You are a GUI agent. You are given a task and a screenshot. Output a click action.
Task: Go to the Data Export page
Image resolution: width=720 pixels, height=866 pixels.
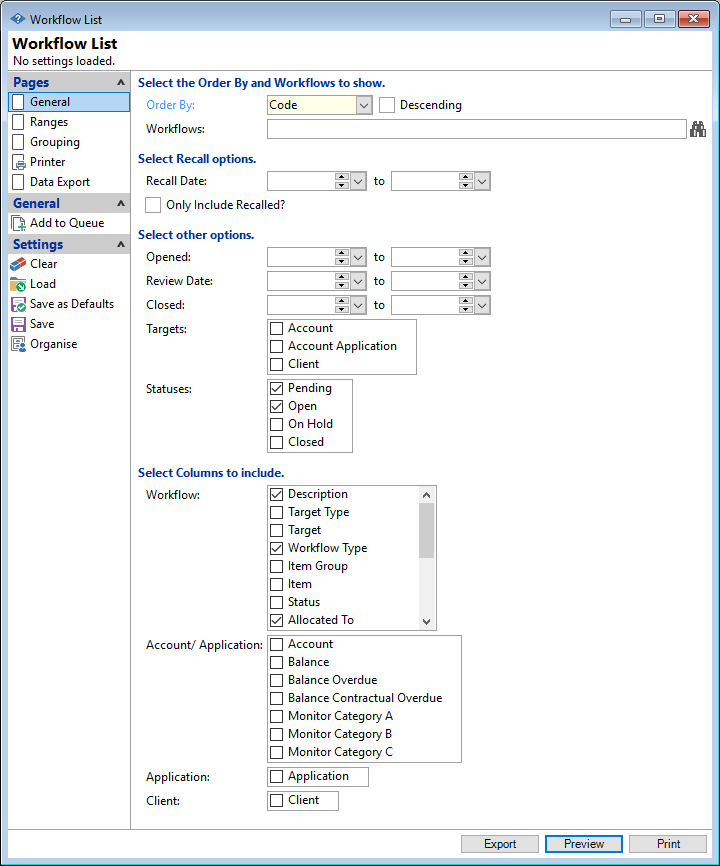click(x=59, y=182)
